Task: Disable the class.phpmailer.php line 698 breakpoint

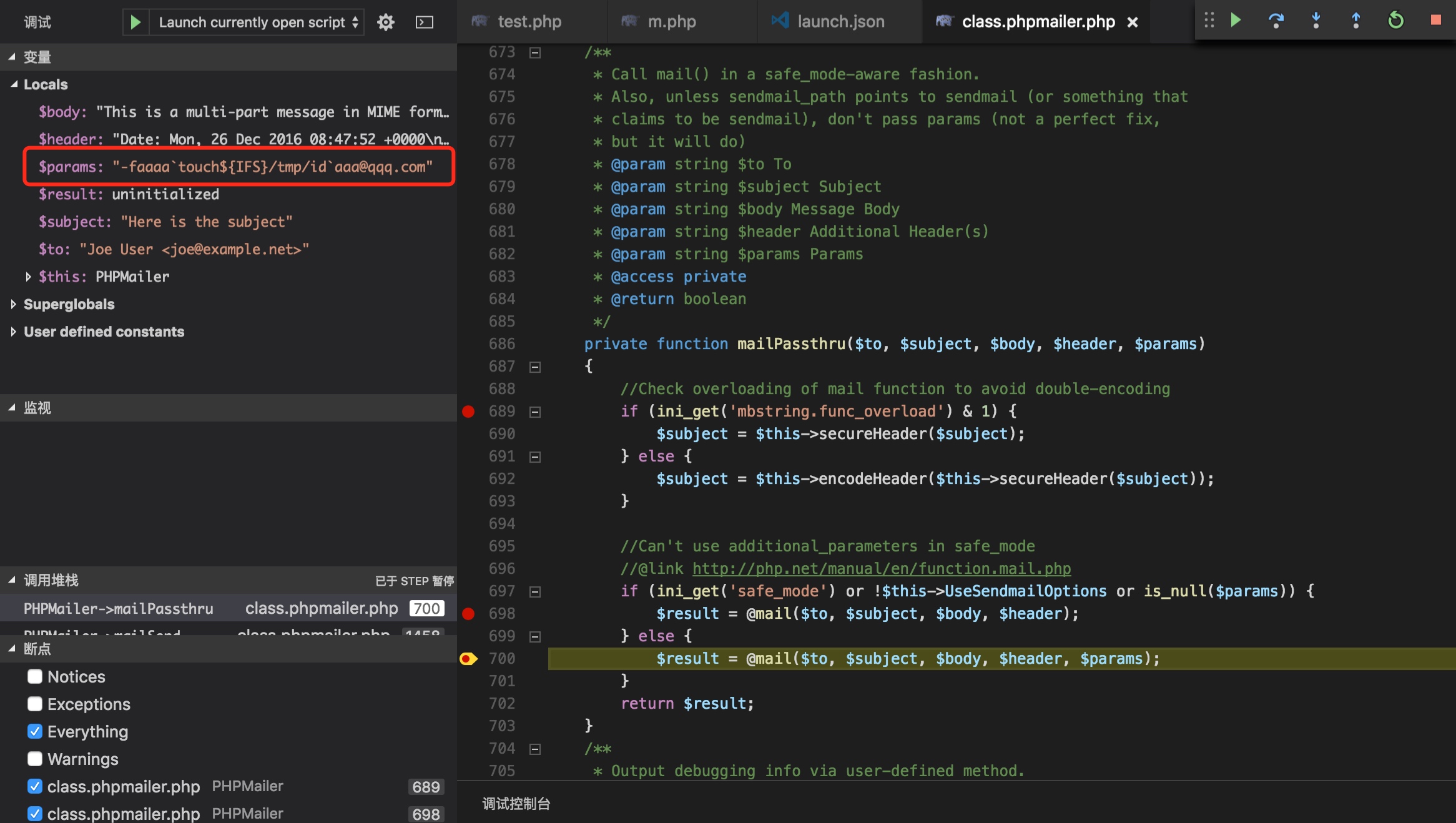Action: click(35, 814)
